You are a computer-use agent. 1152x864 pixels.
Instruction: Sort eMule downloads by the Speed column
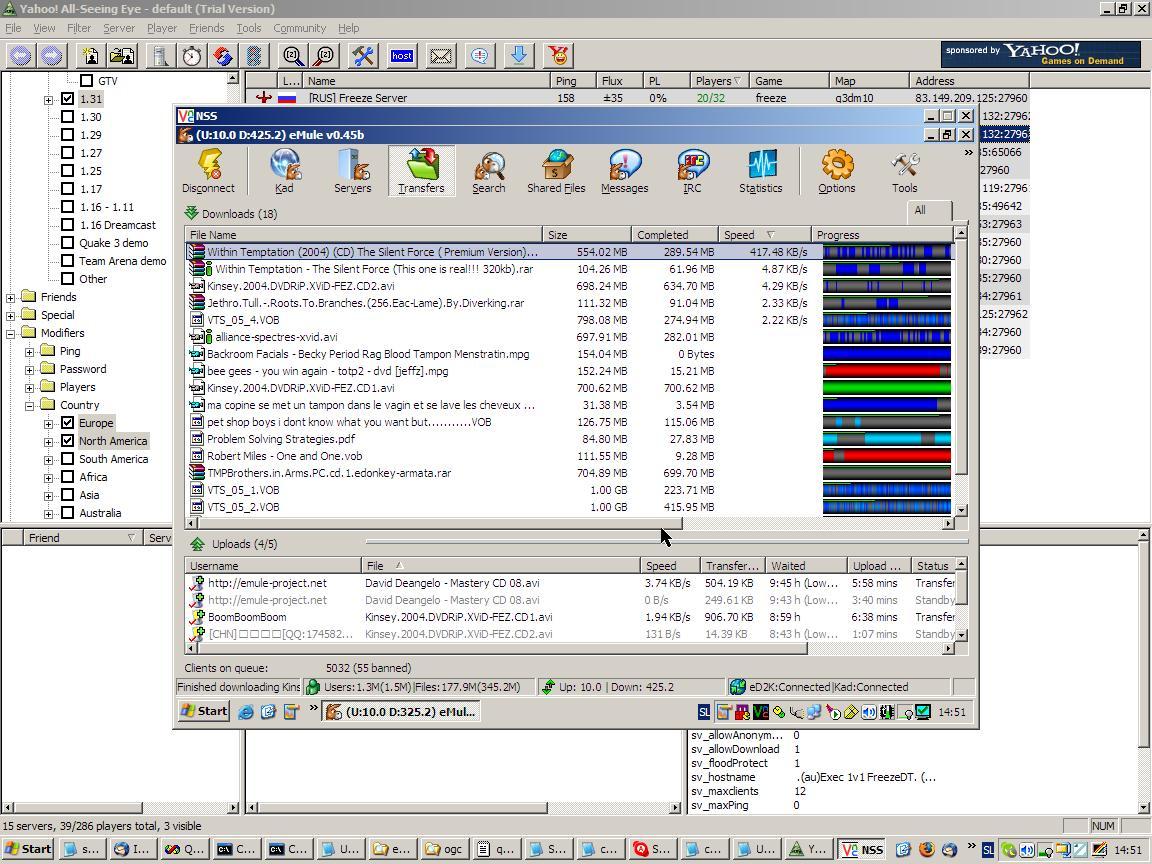pos(764,235)
